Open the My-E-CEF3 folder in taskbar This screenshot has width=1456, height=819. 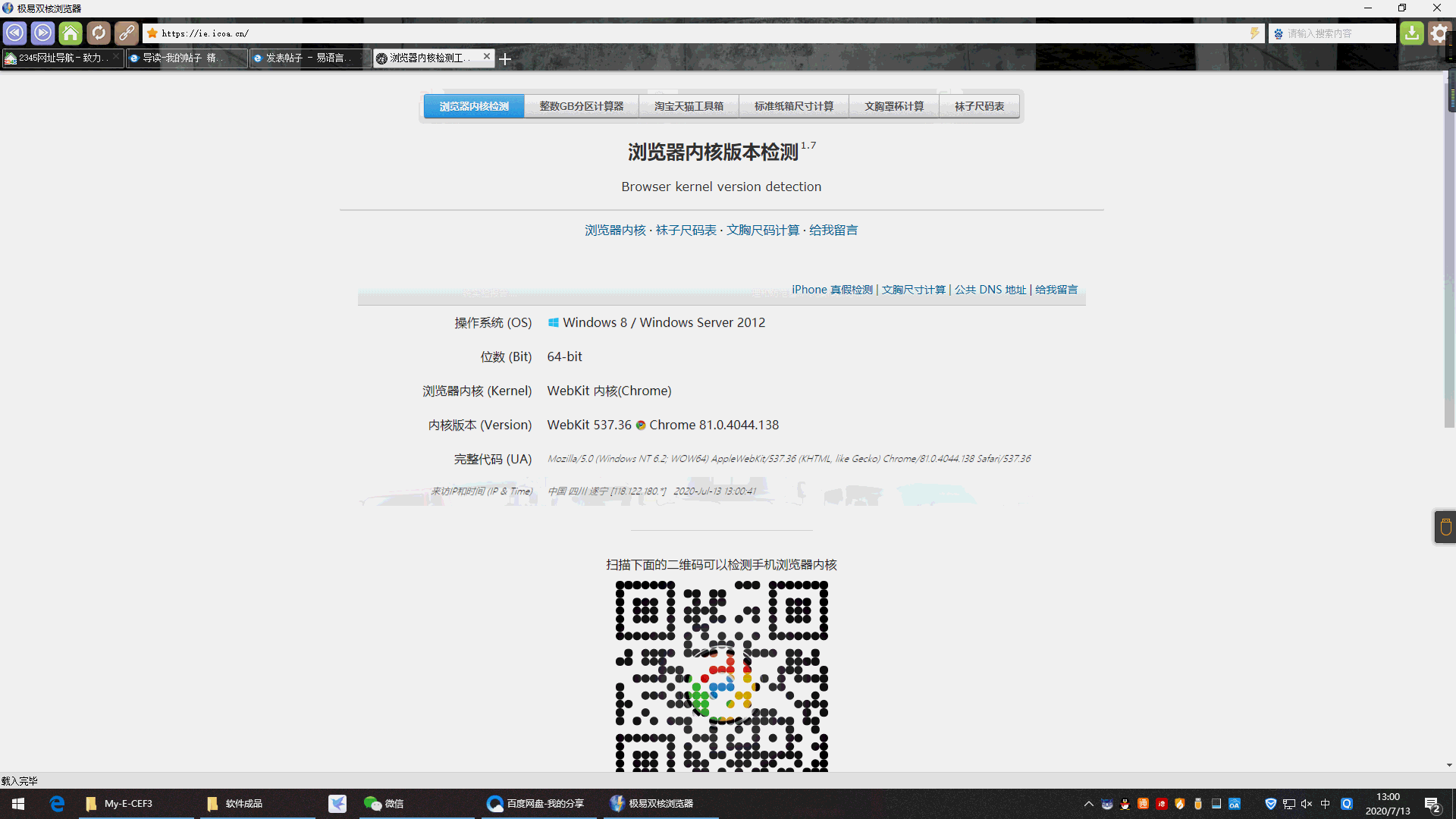[x=136, y=803]
